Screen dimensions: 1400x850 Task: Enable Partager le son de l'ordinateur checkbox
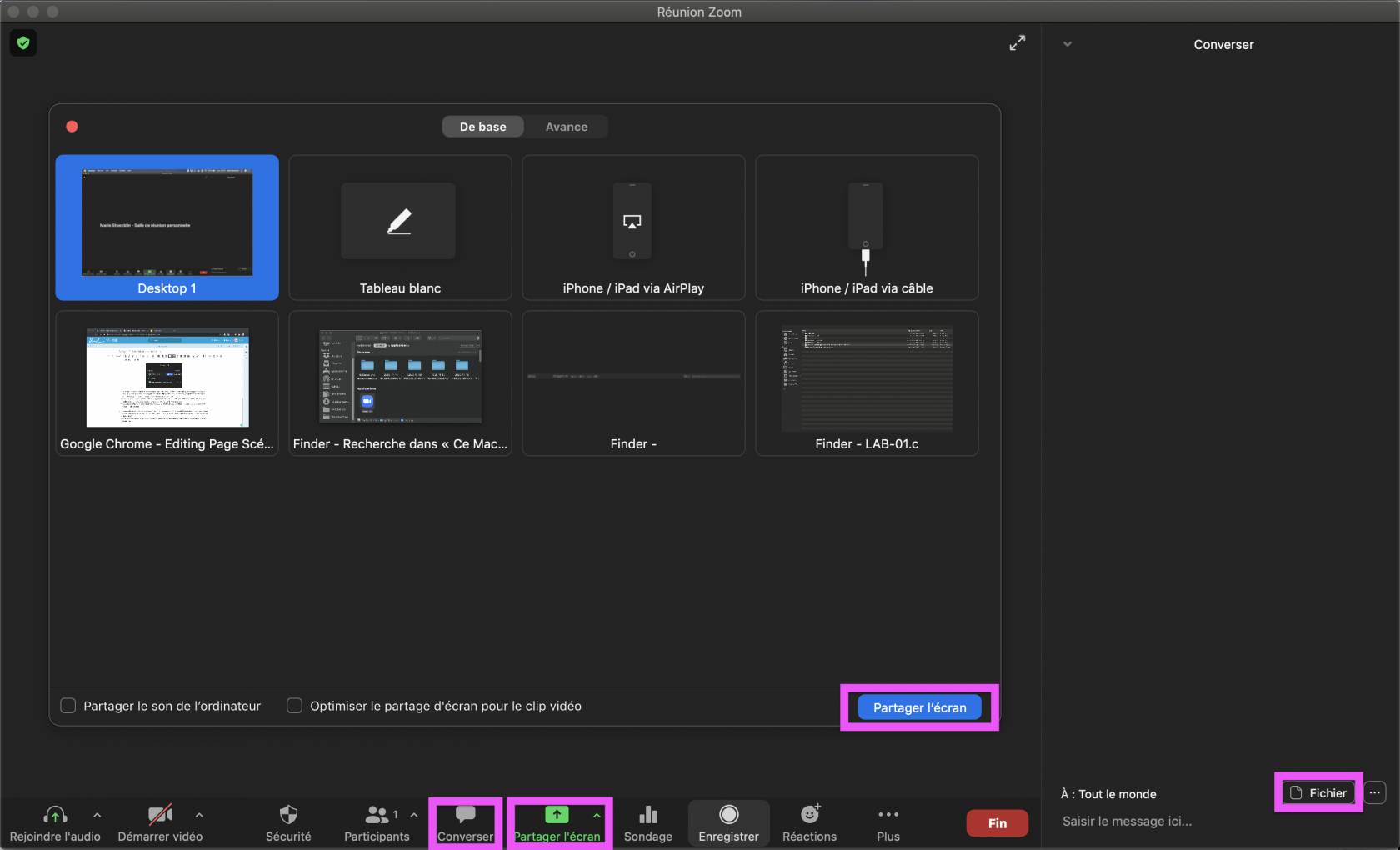[68, 706]
